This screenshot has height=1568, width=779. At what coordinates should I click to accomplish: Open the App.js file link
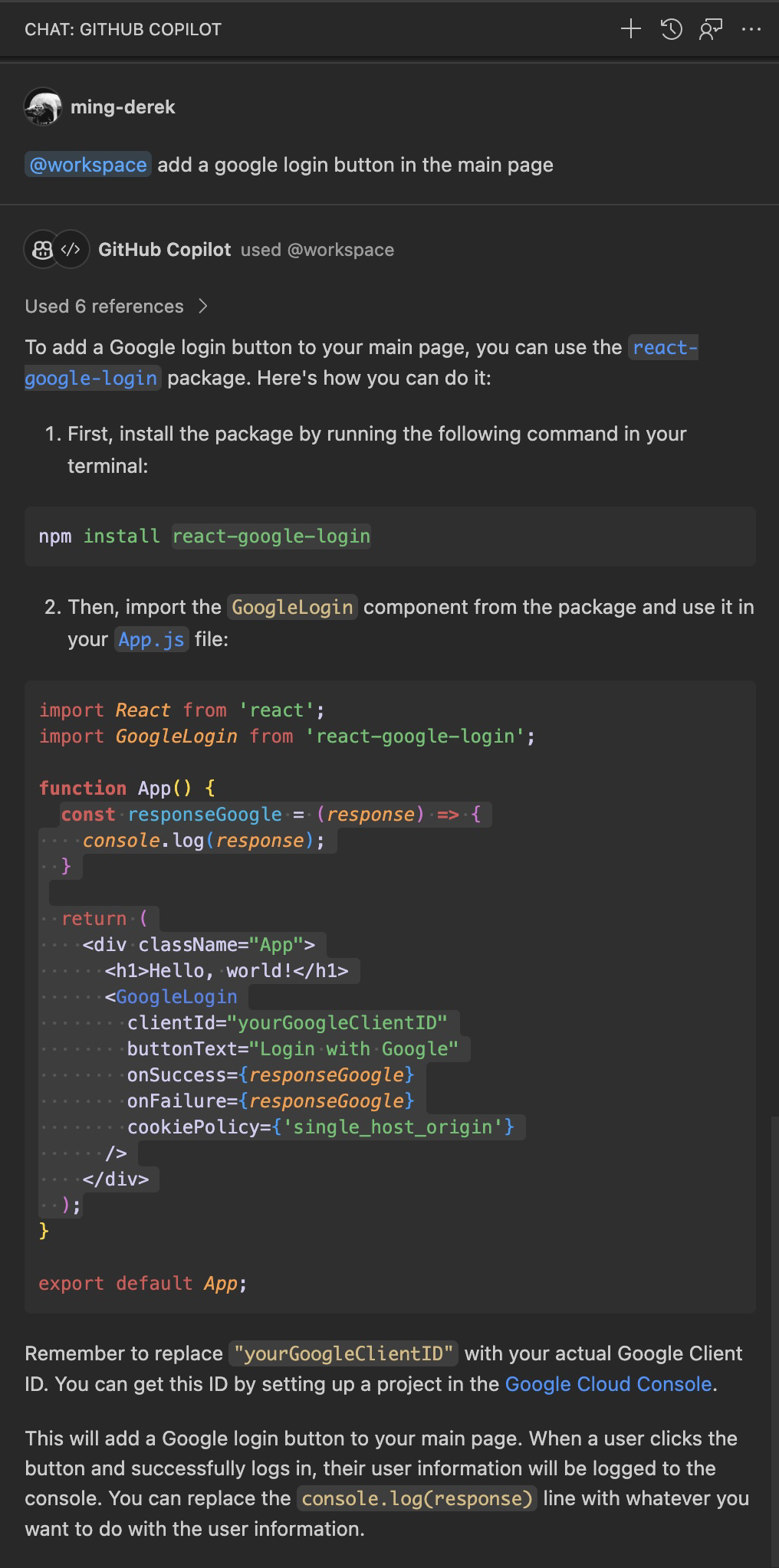[x=151, y=639]
